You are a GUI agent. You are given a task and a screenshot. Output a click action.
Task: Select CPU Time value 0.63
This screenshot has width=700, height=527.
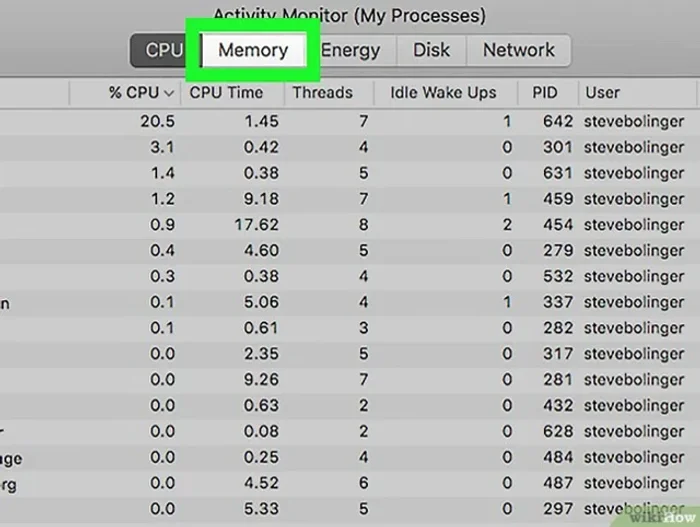pyautogui.click(x=261, y=406)
